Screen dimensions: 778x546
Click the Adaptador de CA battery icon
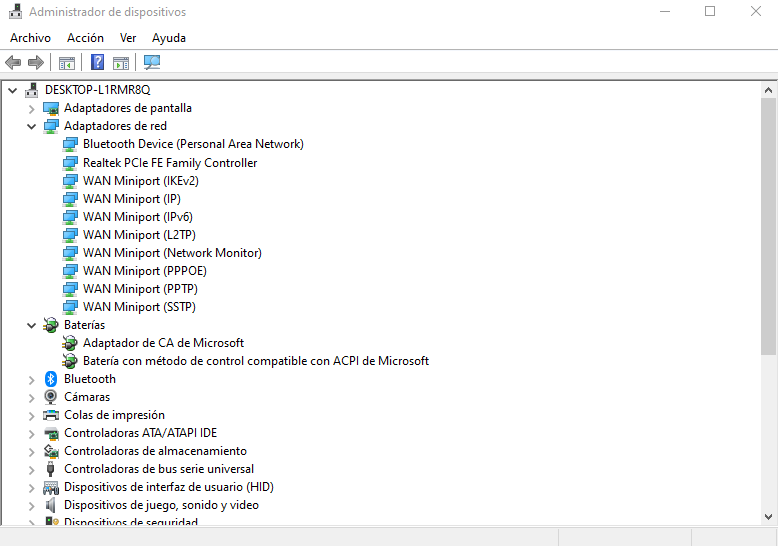(70, 343)
